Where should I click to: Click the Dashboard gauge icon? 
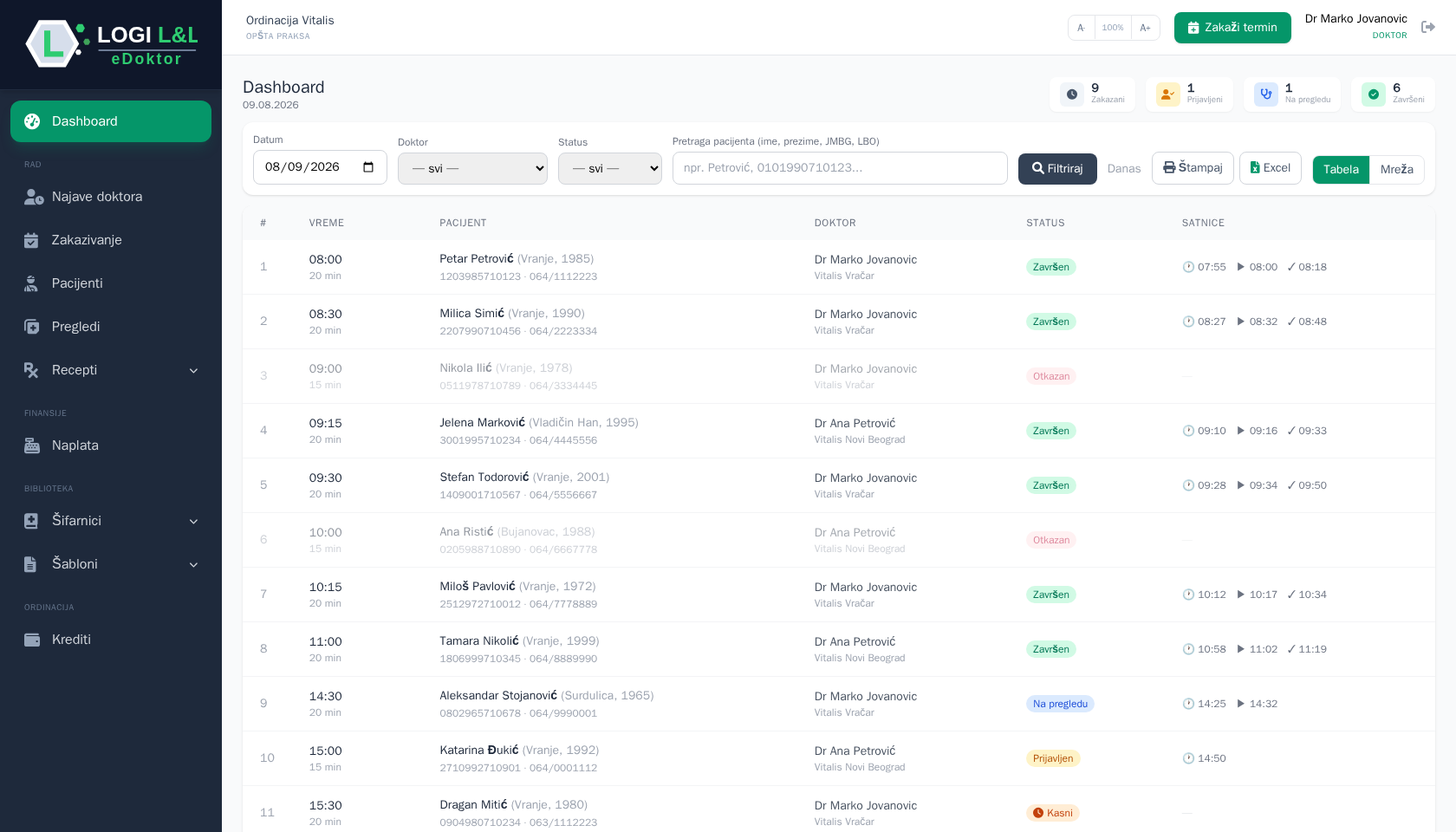32,121
